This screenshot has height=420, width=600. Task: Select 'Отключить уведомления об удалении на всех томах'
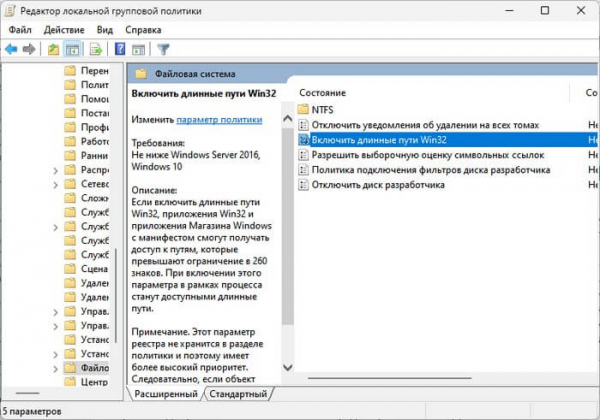point(425,125)
